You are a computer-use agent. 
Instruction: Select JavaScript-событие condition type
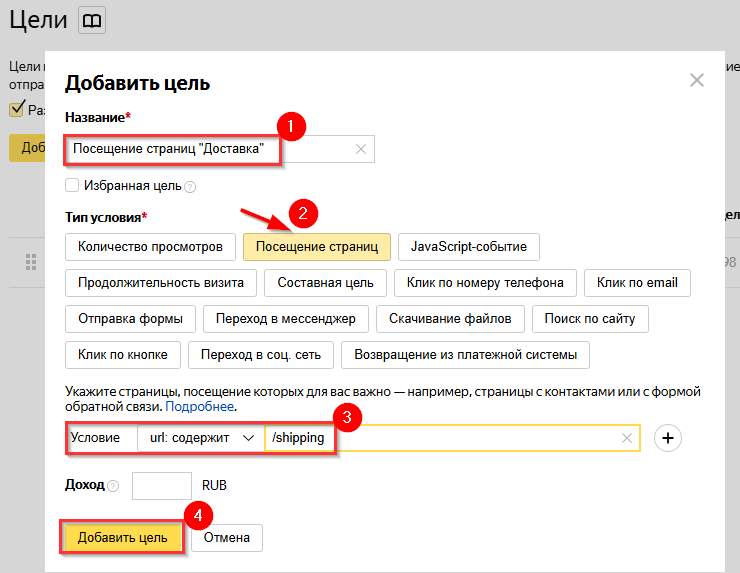click(468, 247)
